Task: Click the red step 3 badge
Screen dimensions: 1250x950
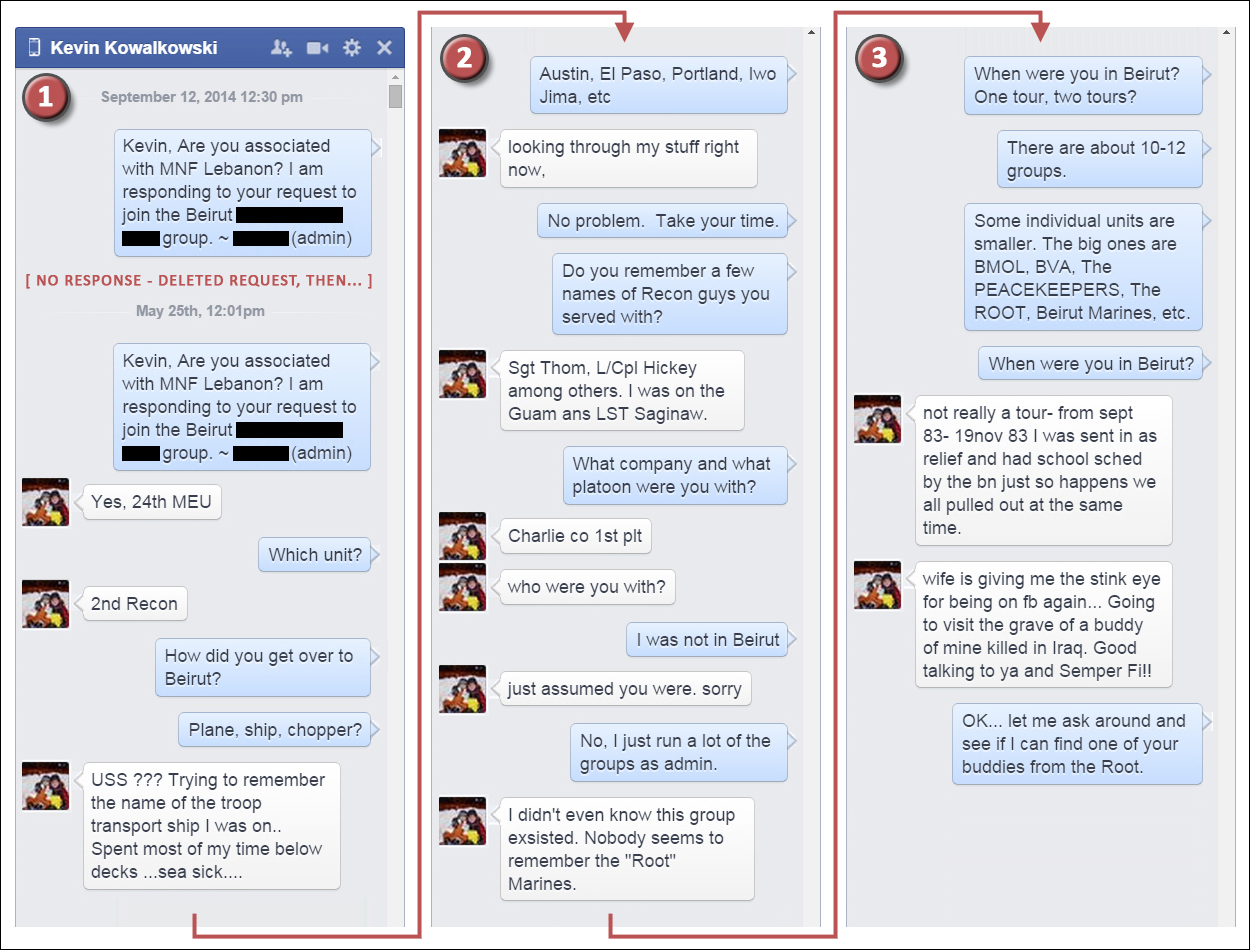Action: coord(879,57)
